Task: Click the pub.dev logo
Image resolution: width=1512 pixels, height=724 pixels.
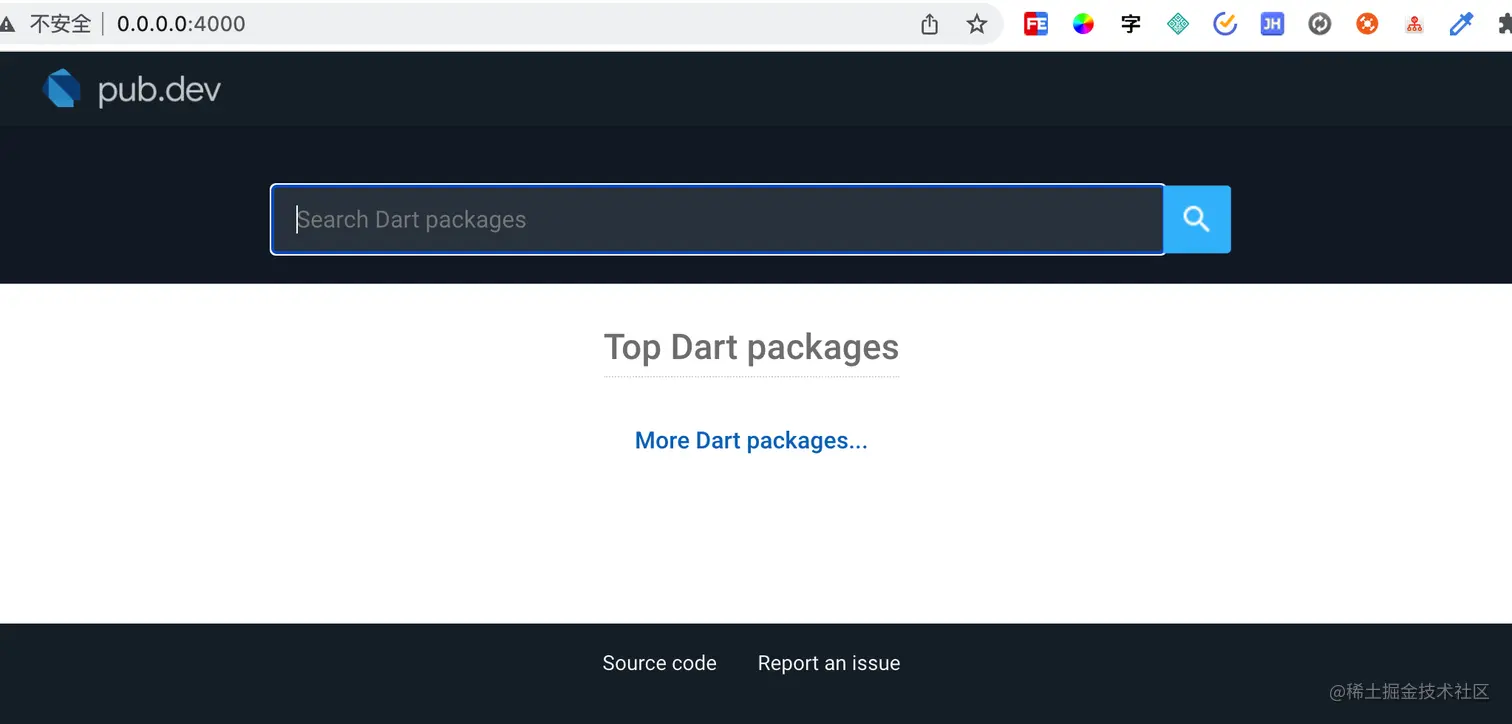Action: point(131,89)
